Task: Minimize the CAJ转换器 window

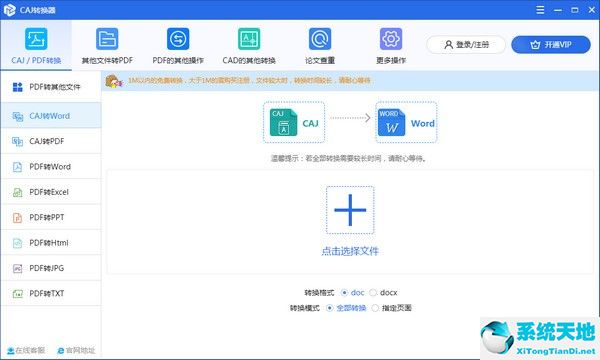Action: pos(558,10)
